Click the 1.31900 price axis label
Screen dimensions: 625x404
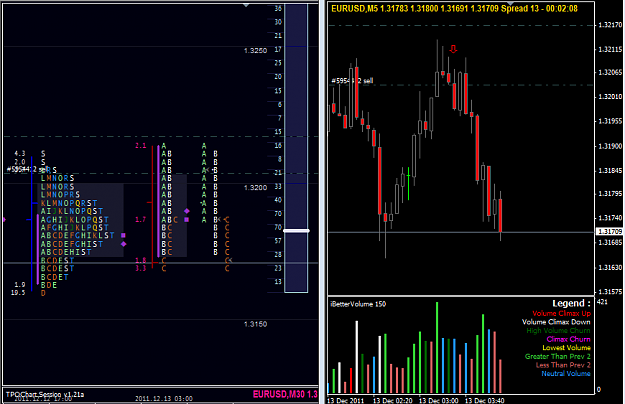click(610, 146)
